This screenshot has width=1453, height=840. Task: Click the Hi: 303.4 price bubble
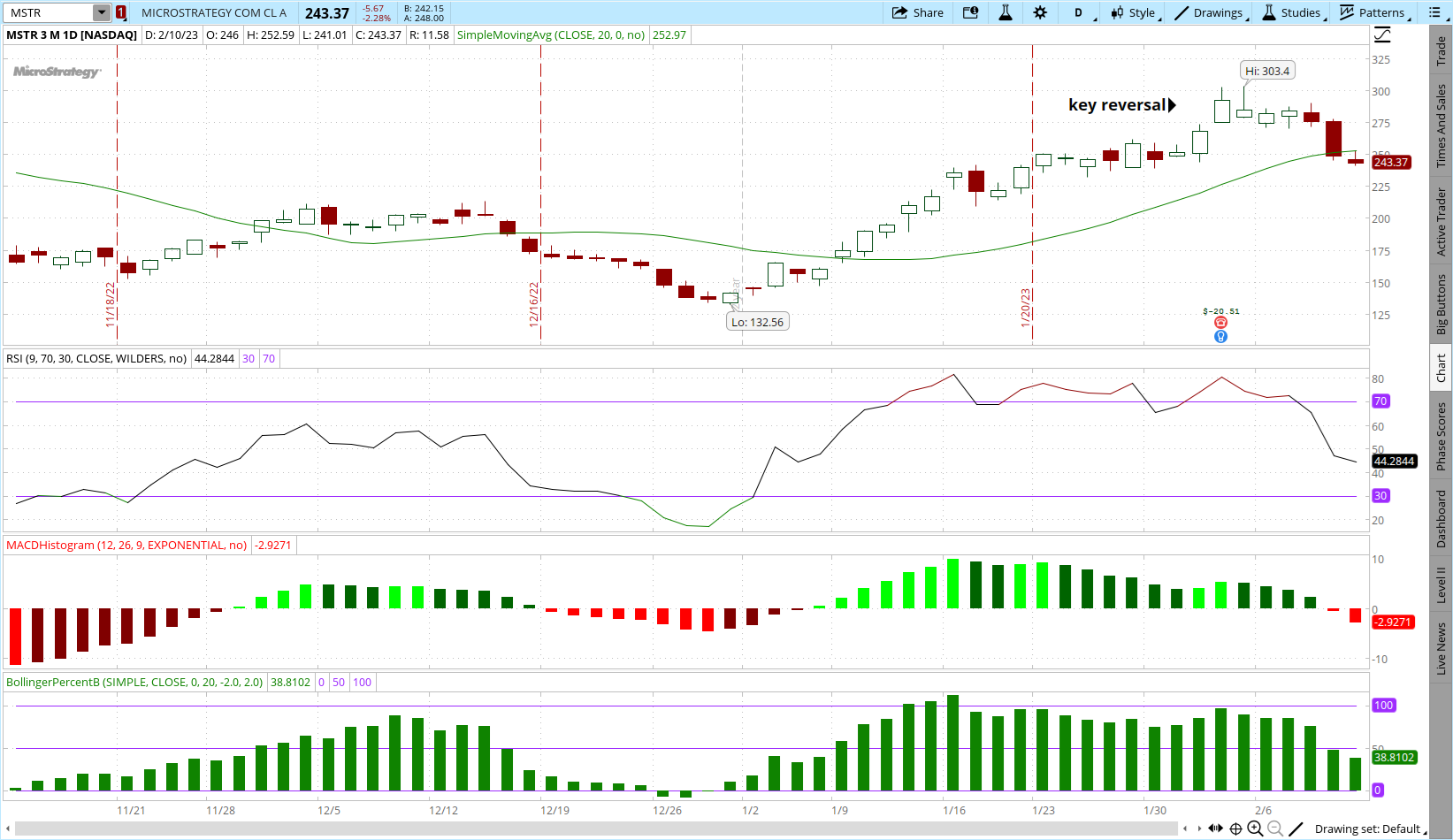pyautogui.click(x=1267, y=71)
